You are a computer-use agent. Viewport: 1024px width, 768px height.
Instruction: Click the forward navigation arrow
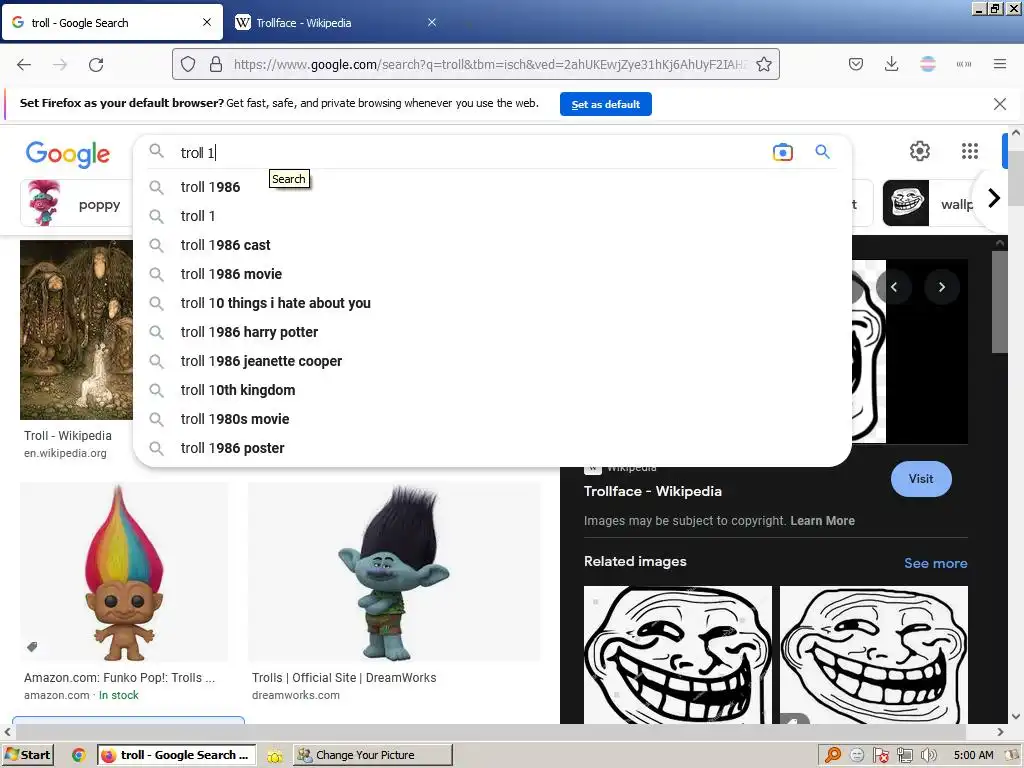pyautogui.click(x=60, y=64)
